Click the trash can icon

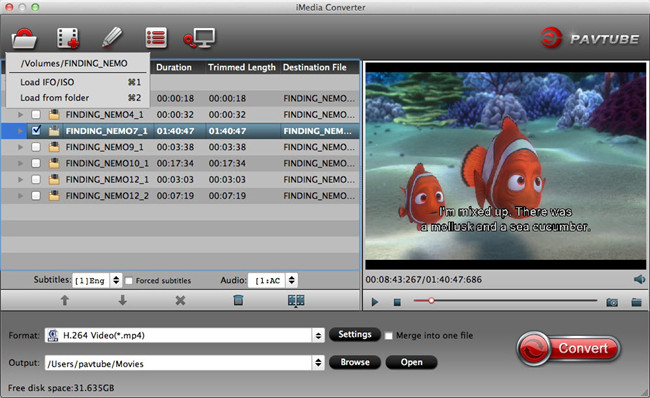(x=238, y=300)
